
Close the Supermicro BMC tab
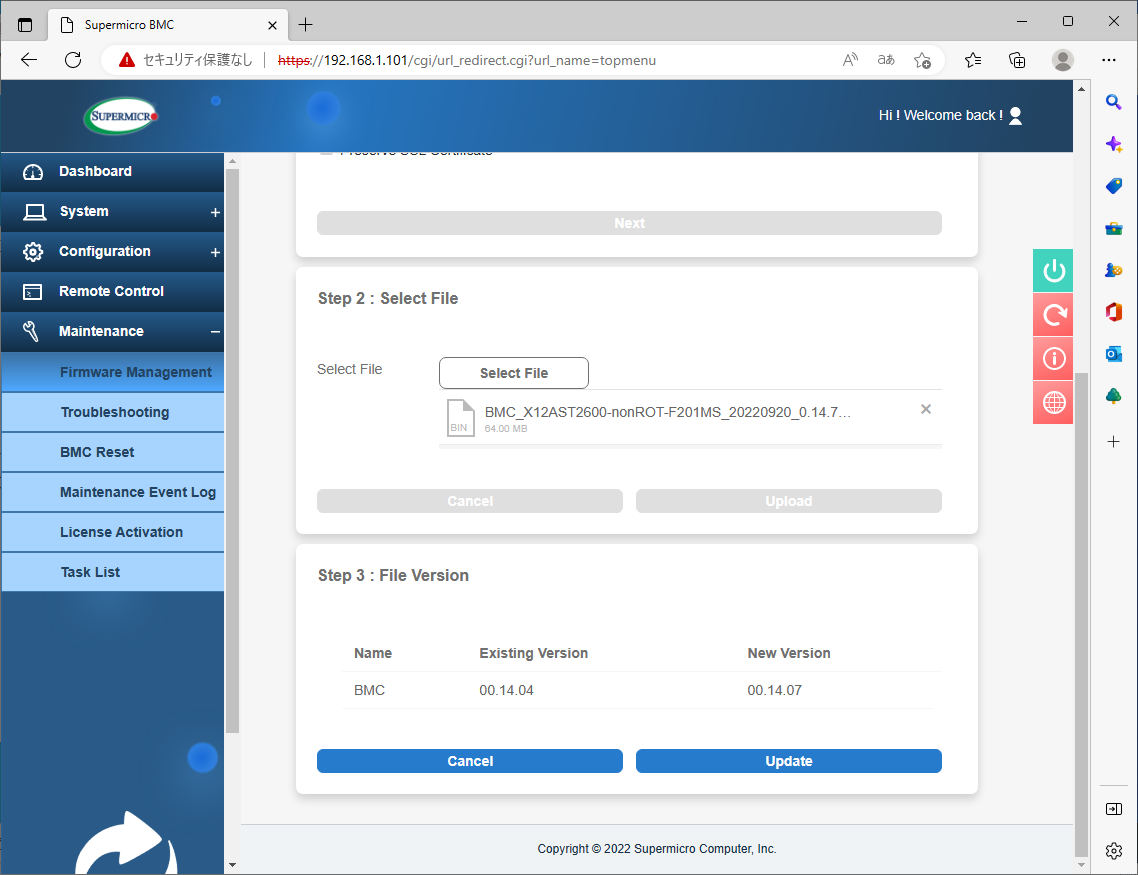pyautogui.click(x=272, y=25)
